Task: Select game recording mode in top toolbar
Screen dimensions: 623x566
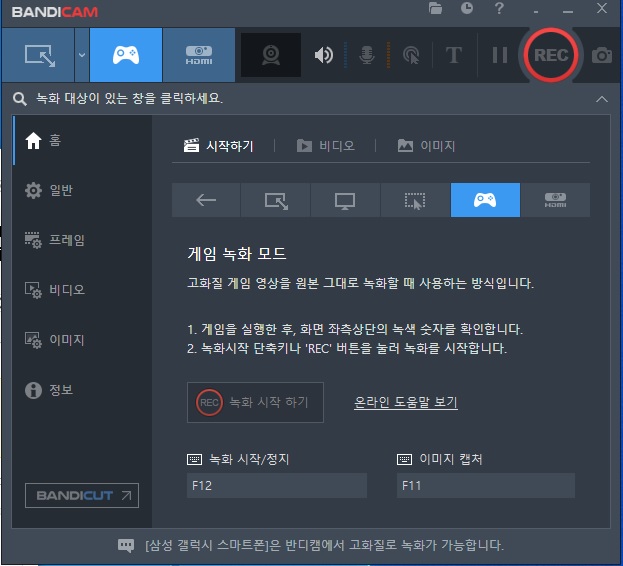Action: click(126, 55)
